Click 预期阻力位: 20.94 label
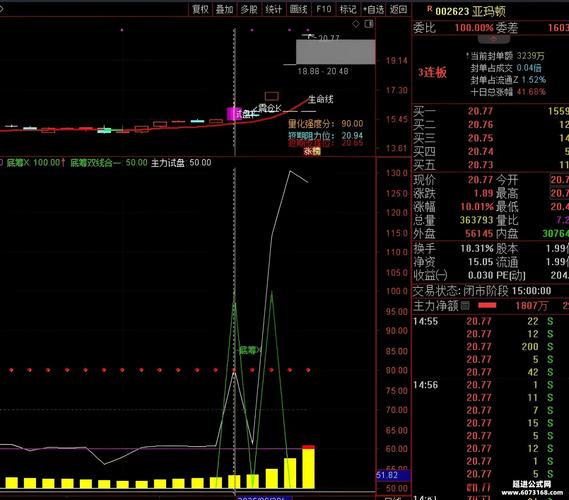Screen dimensions: 569x500 coord(326,135)
